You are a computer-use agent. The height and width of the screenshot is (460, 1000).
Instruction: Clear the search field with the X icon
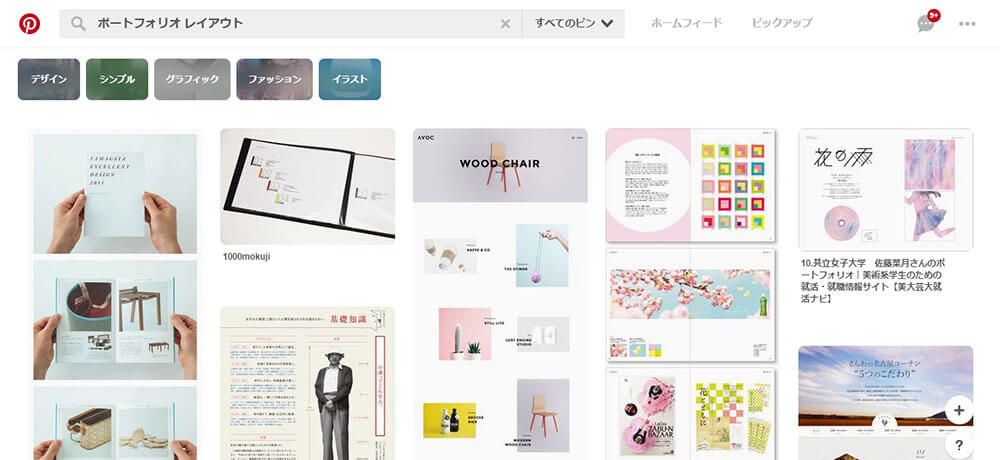505,24
